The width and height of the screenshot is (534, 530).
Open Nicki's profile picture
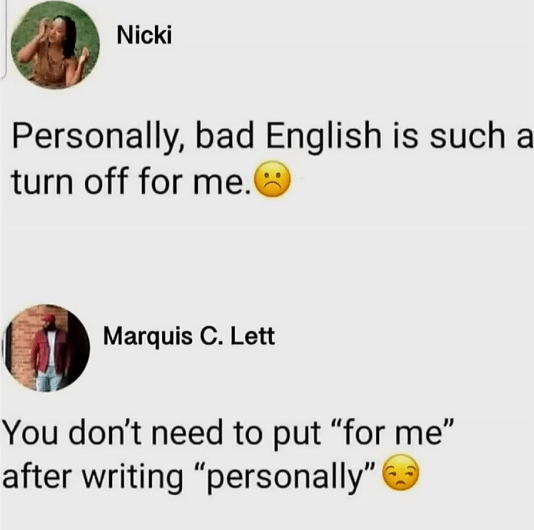55,45
